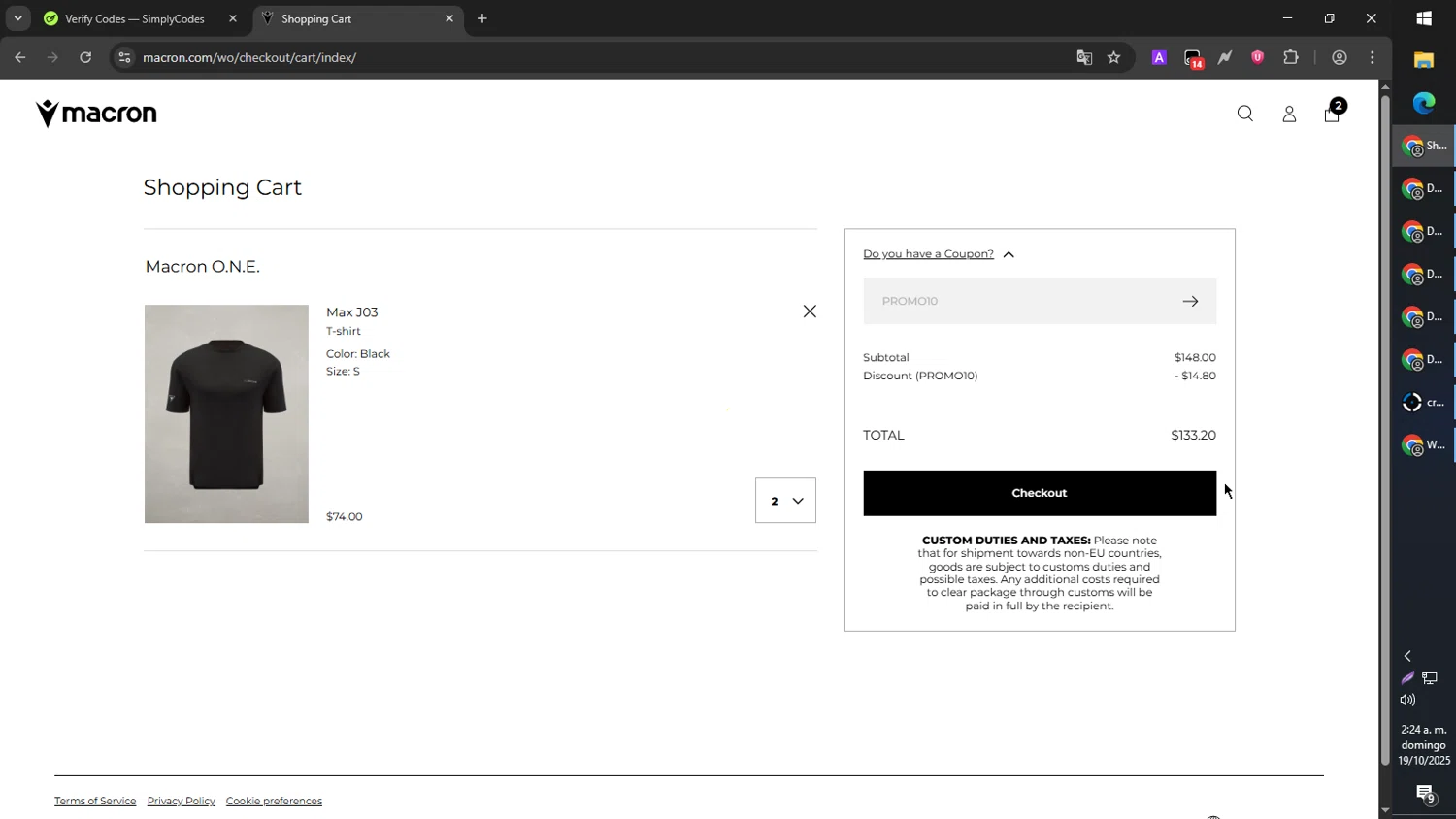Click the black Checkout button
Image resolution: width=1456 pixels, height=819 pixels.
1040,493
